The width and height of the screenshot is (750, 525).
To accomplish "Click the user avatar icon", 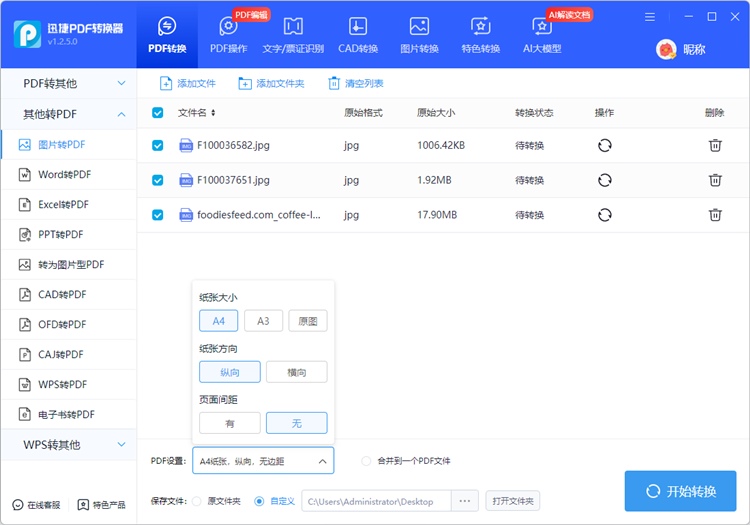I will coord(666,49).
